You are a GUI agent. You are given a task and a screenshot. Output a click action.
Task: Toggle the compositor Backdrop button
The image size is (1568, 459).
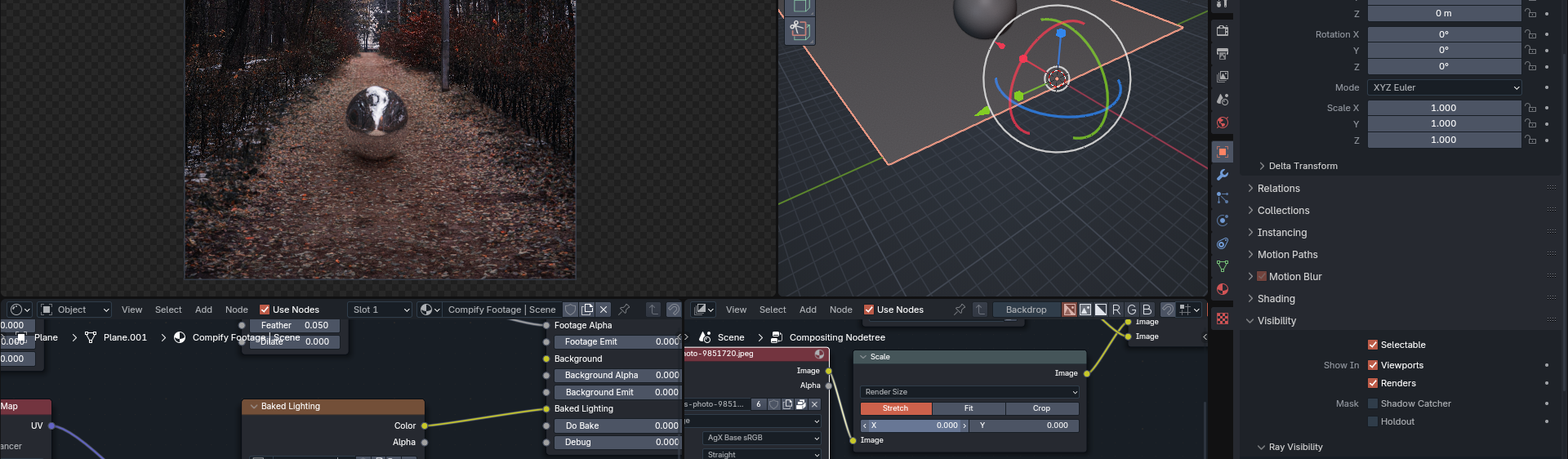pyautogui.click(x=1026, y=310)
